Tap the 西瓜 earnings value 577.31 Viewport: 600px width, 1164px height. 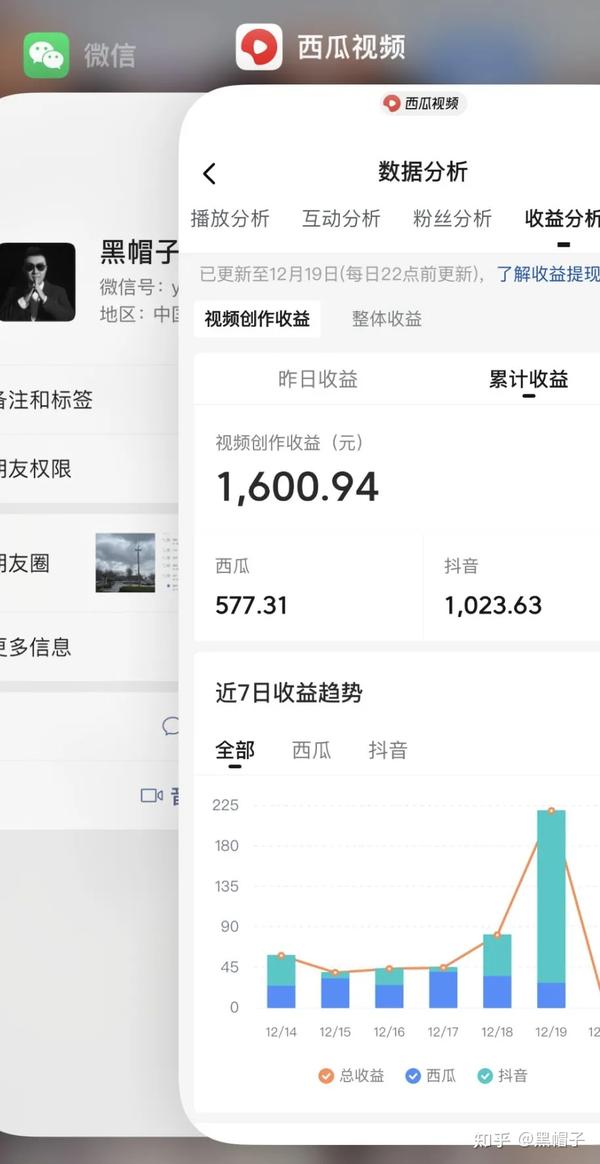click(x=251, y=605)
